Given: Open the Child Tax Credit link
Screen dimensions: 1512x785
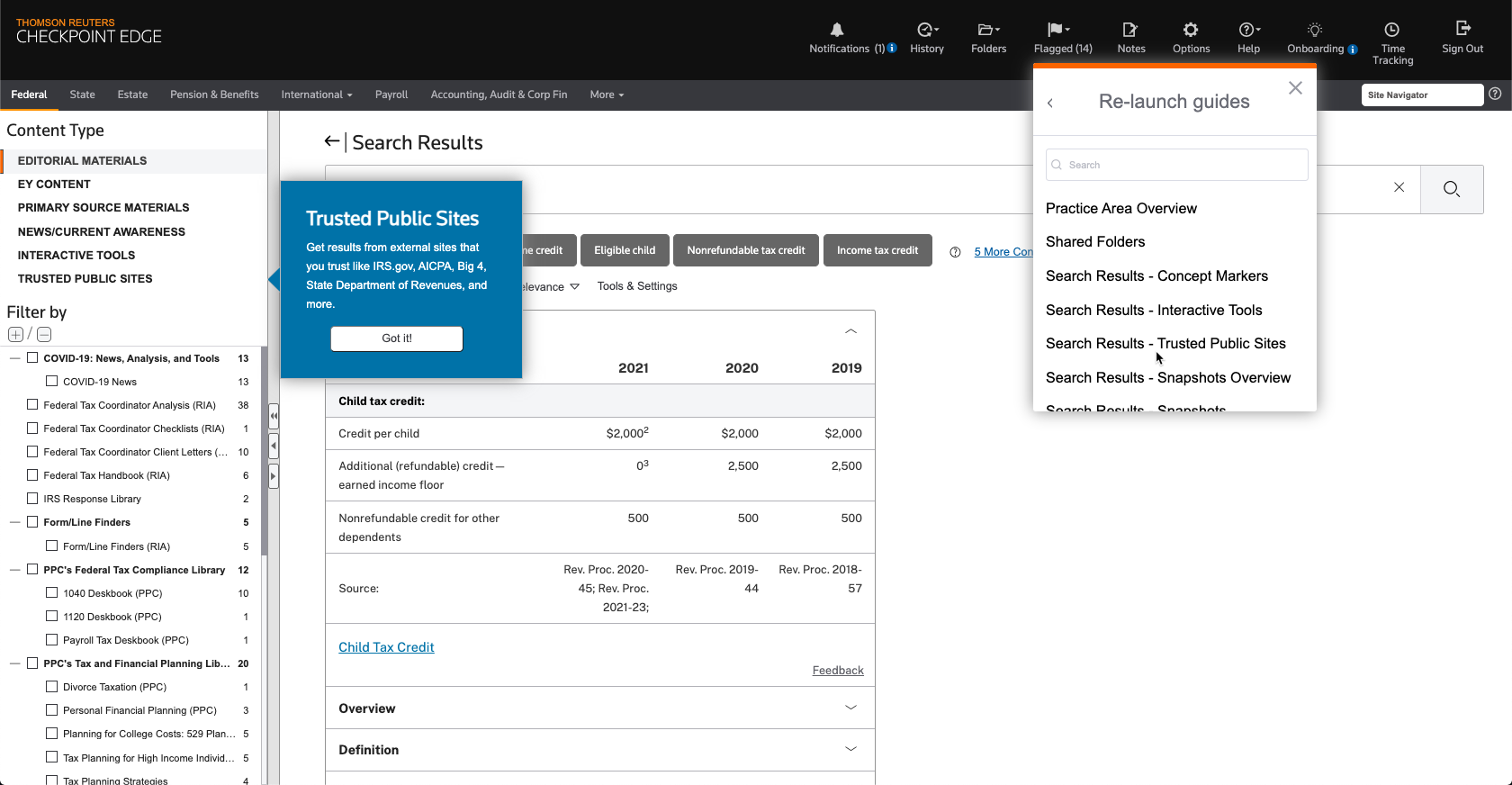Looking at the screenshot, I should click(x=386, y=647).
